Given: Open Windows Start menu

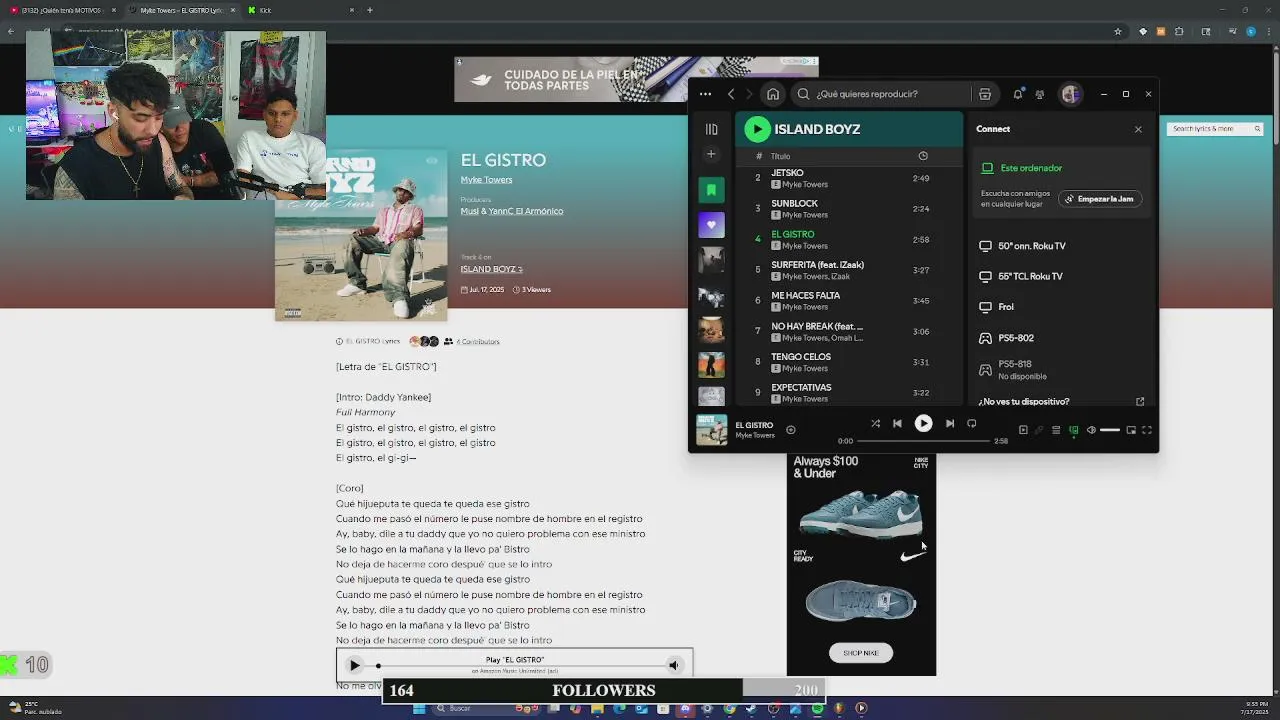Looking at the screenshot, I should point(419,709).
